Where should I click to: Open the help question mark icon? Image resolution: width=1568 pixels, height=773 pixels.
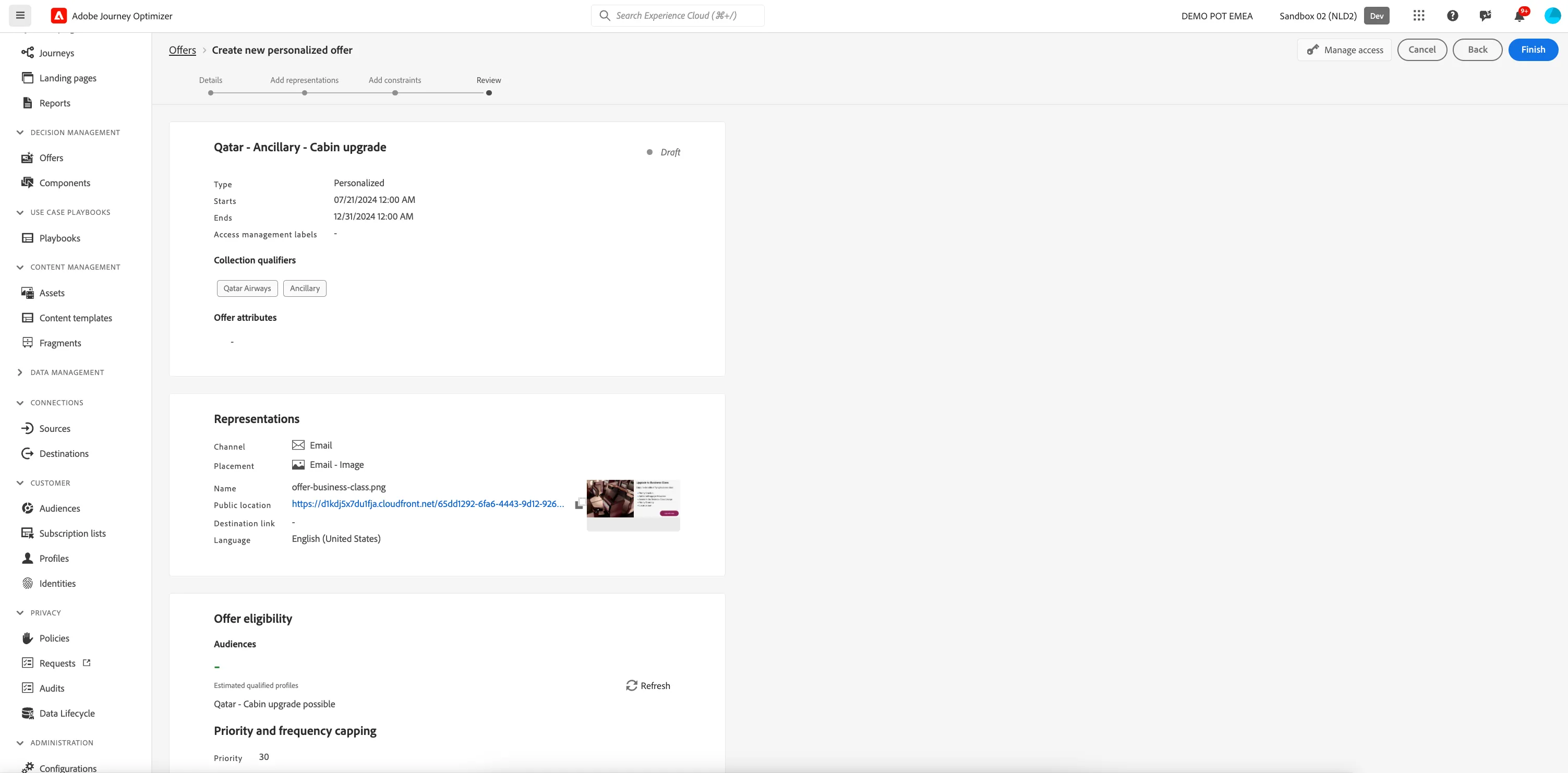(1452, 16)
